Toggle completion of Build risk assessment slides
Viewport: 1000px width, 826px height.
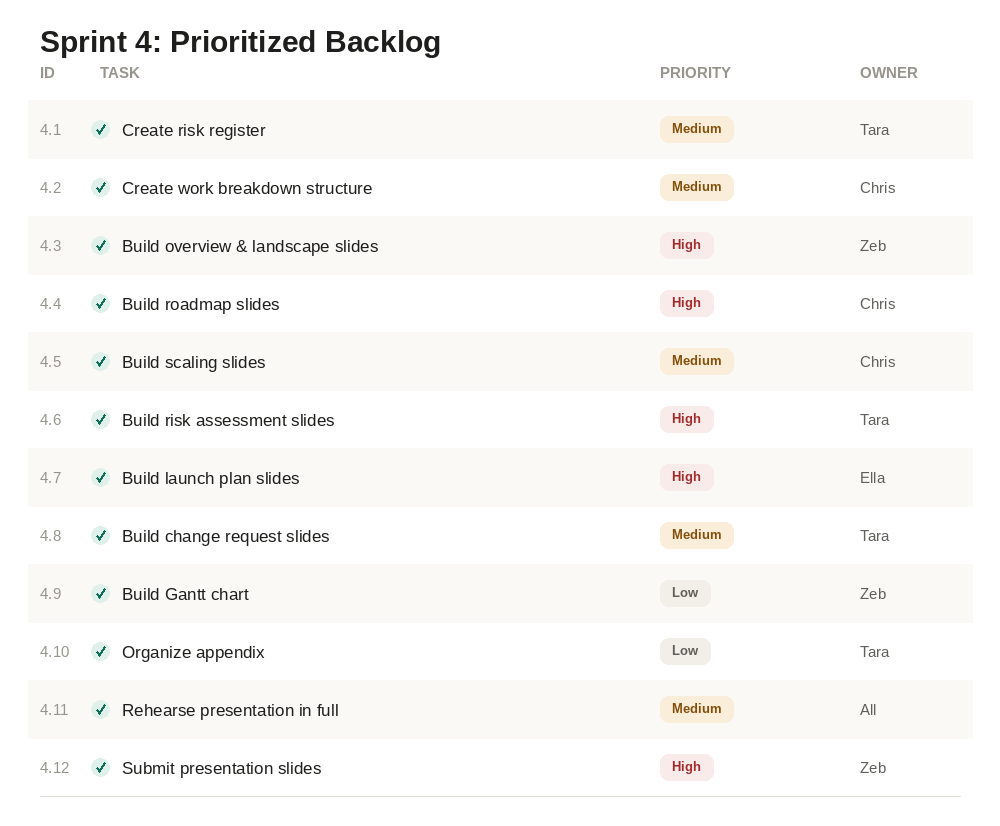tap(100, 420)
